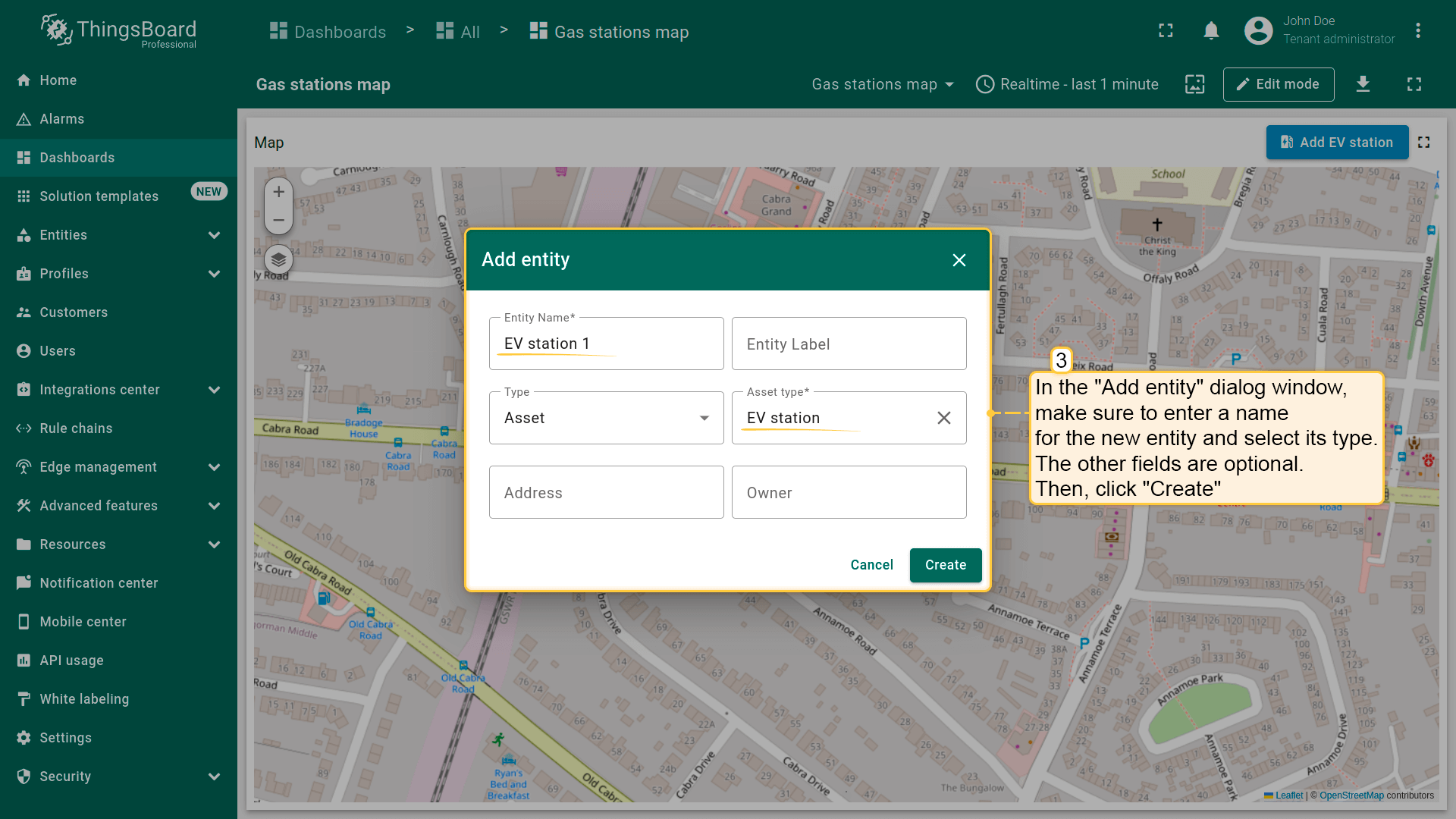
Task: Zoom in on the map
Action: click(278, 192)
